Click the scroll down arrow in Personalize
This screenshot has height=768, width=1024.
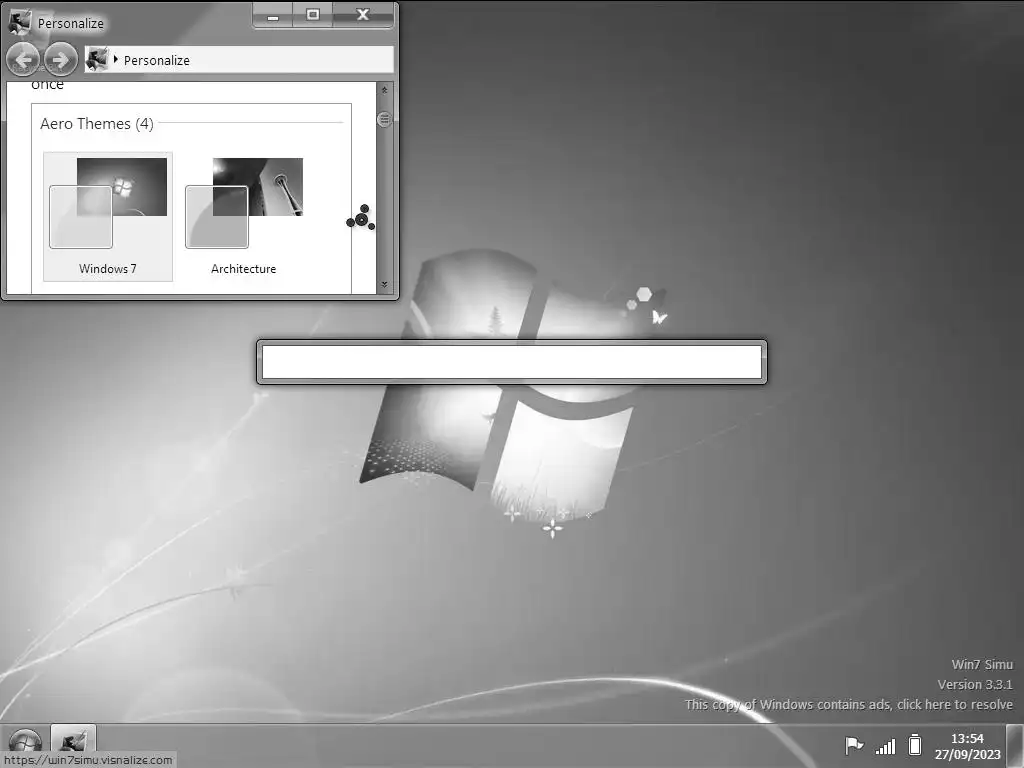[385, 284]
